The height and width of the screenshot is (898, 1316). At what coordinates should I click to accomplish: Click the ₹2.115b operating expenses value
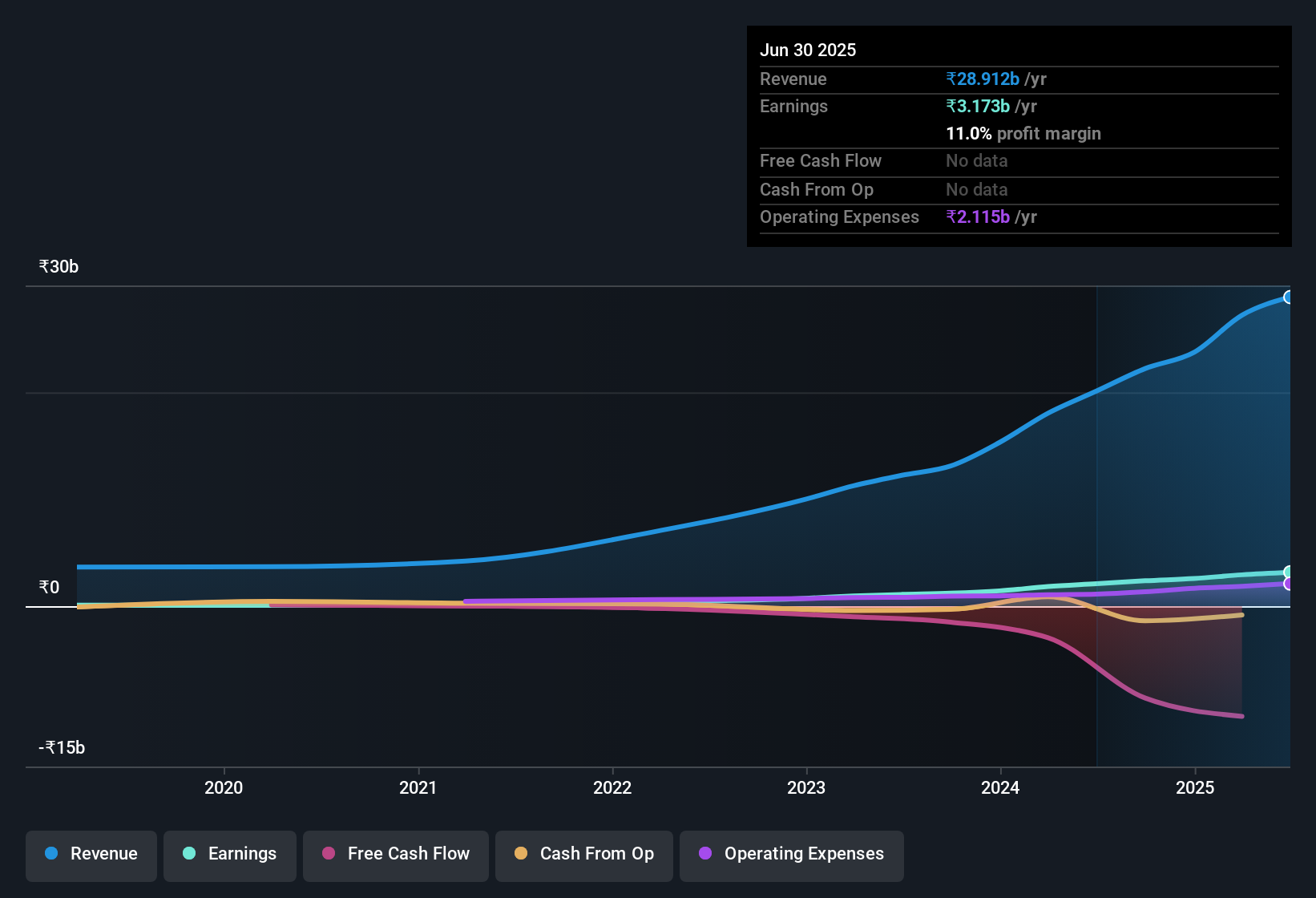pos(978,216)
